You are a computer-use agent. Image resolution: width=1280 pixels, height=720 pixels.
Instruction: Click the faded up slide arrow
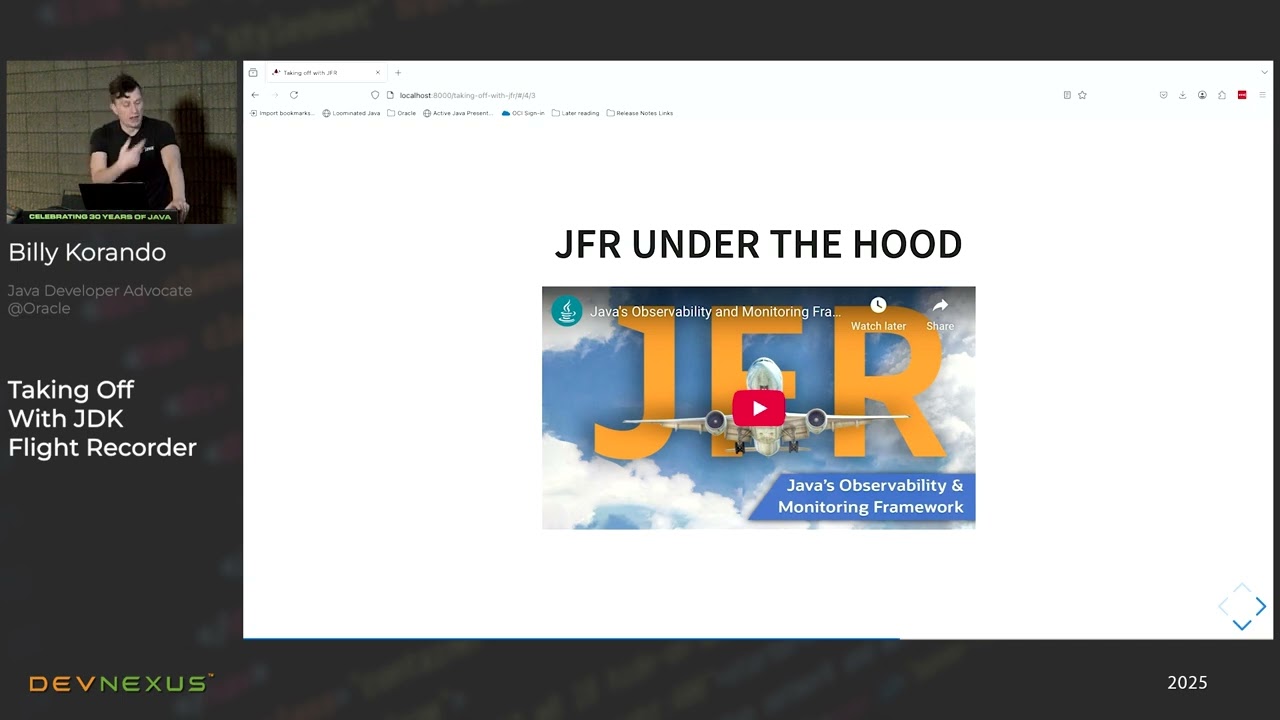point(1242,588)
